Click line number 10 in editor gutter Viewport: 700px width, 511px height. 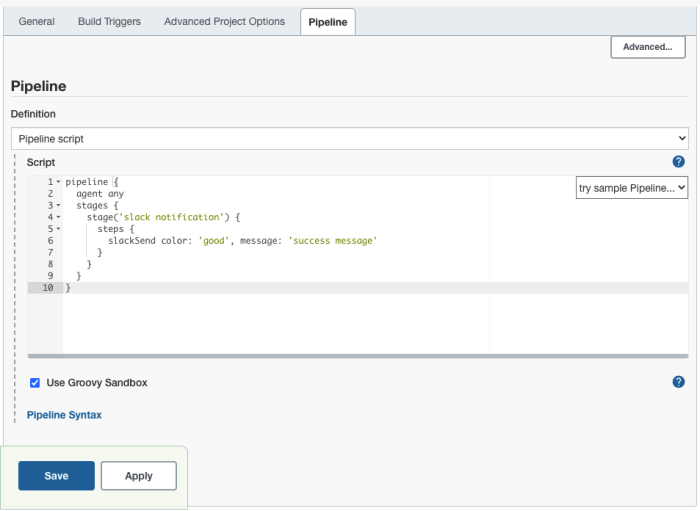pyautogui.click(x=47, y=287)
